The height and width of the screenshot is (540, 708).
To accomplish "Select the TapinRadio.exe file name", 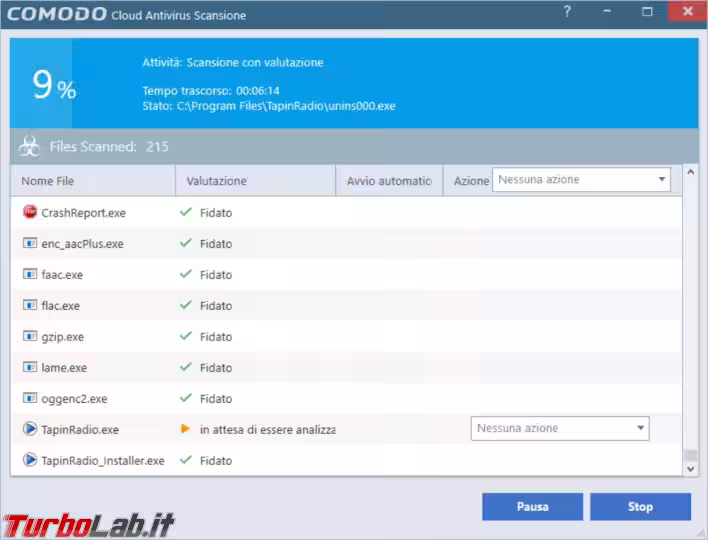I will [80, 429].
